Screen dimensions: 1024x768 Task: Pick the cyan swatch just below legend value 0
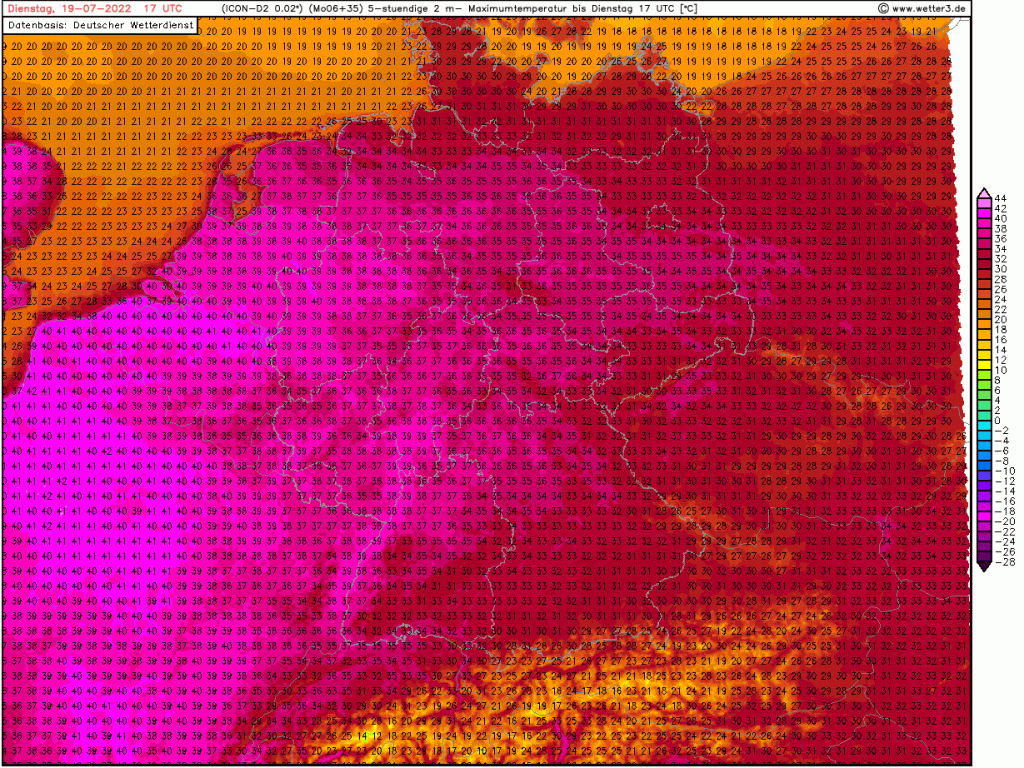982,427
